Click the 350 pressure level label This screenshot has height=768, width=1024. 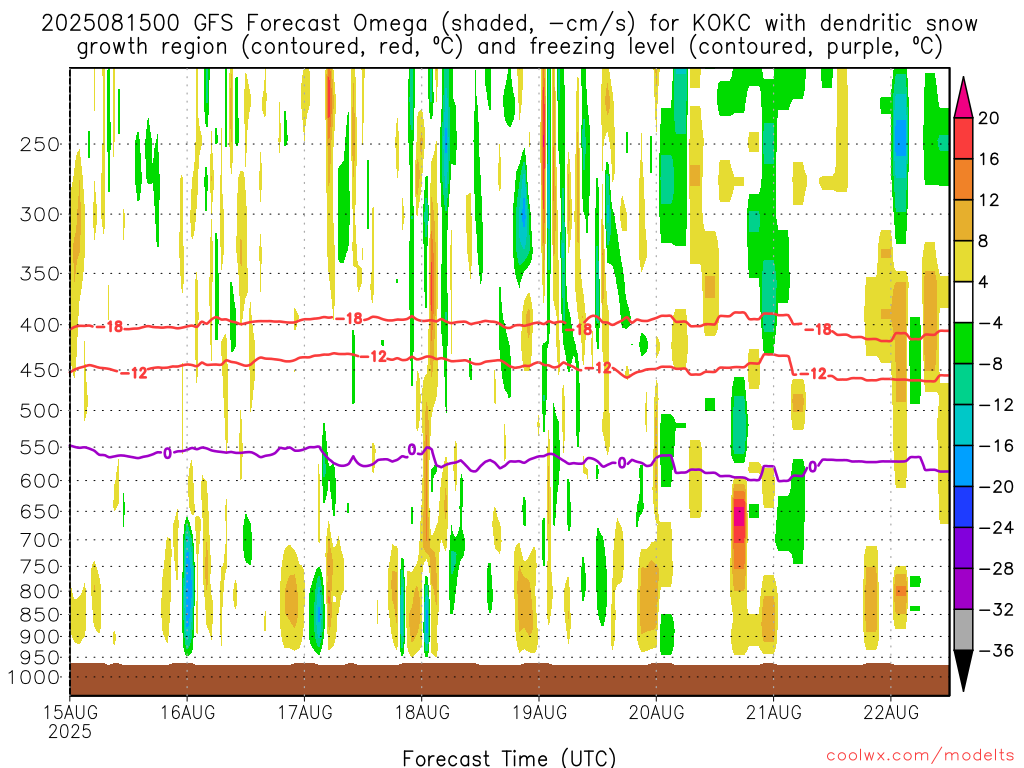pyautogui.click(x=40, y=273)
